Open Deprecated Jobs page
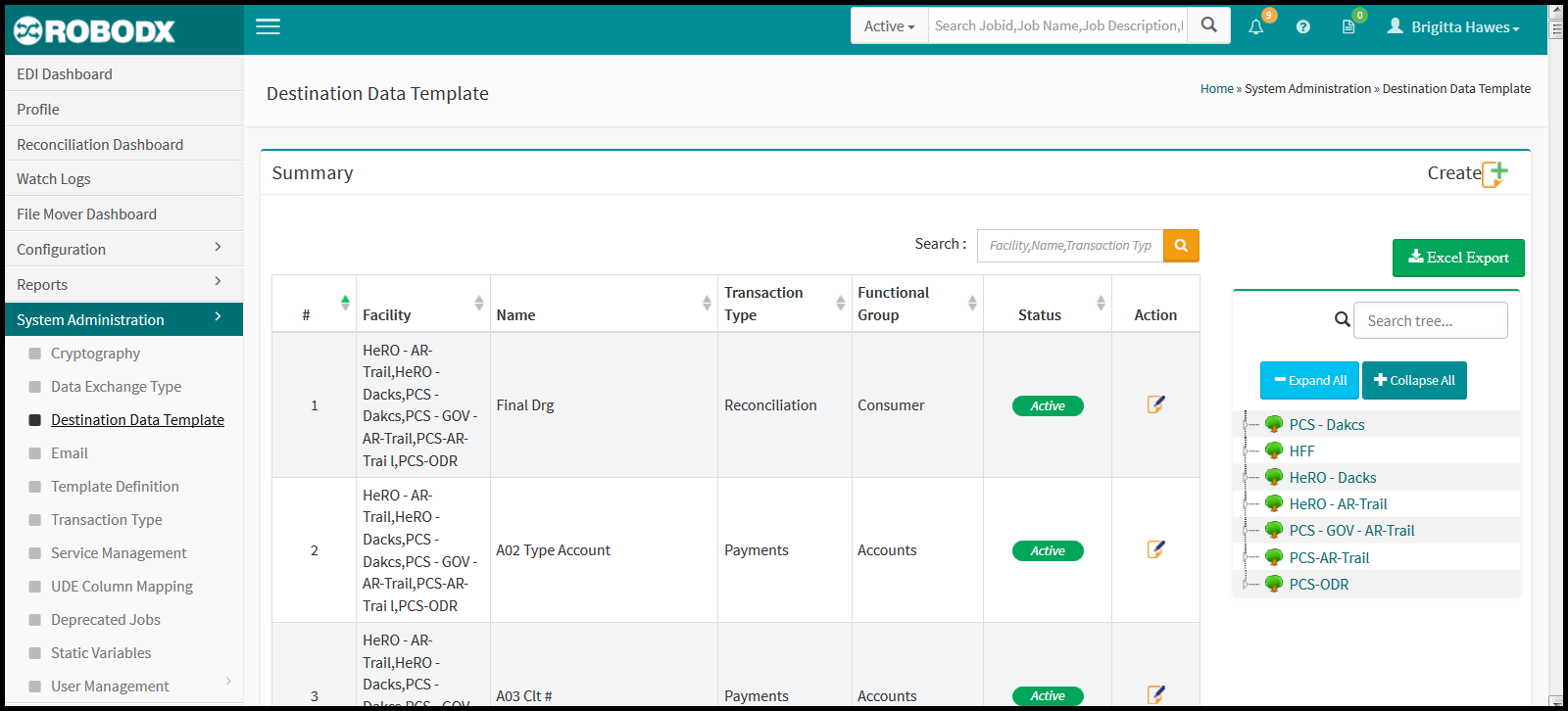1568x711 pixels. click(105, 620)
